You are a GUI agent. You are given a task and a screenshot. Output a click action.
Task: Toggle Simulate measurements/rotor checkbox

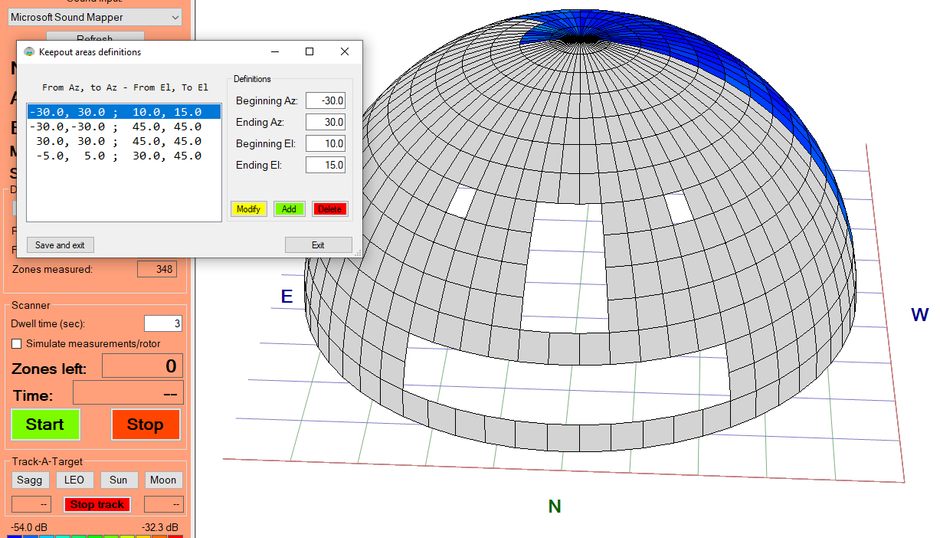(x=17, y=344)
